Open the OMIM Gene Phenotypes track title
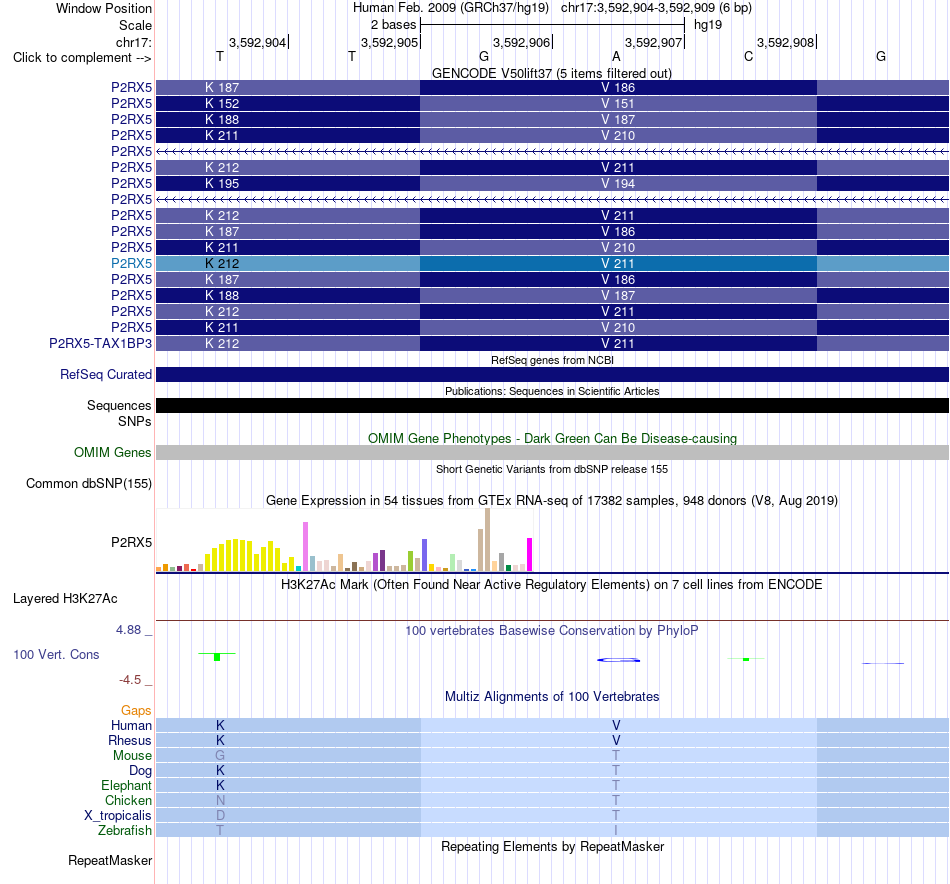 click(x=552, y=438)
